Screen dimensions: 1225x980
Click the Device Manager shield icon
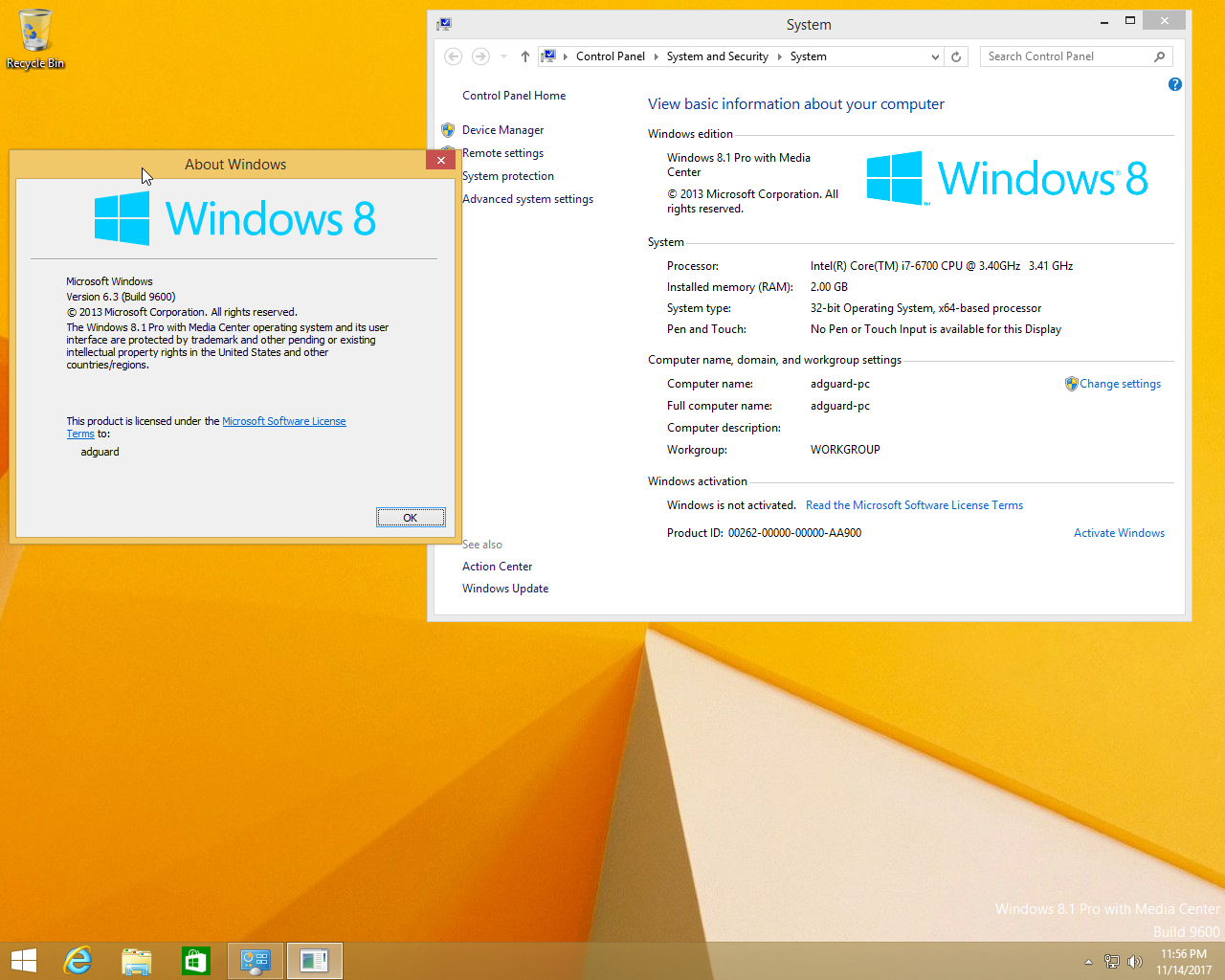(x=448, y=130)
